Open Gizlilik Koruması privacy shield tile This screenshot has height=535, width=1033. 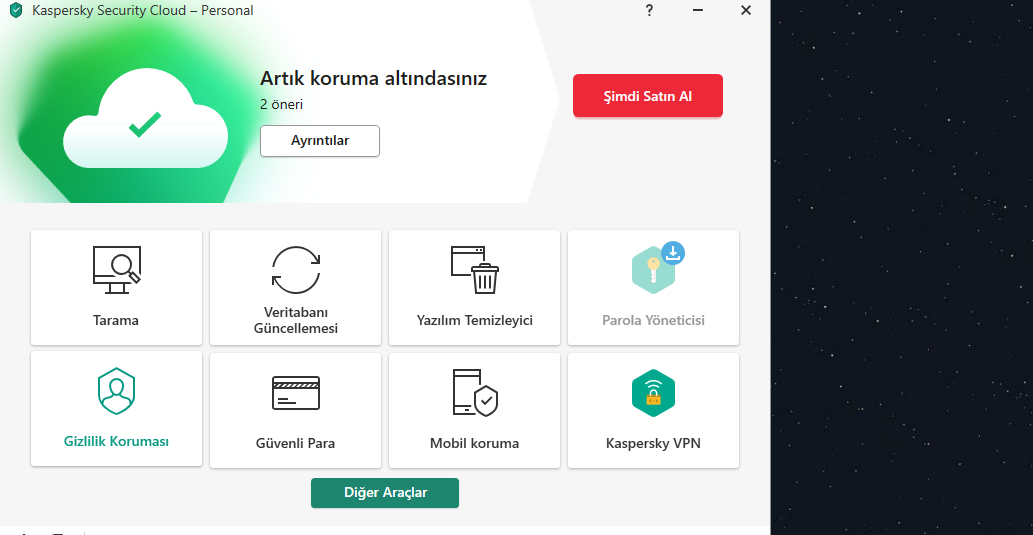coord(116,408)
